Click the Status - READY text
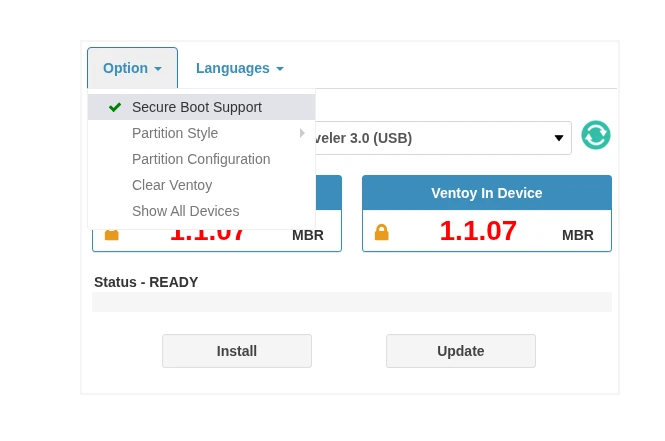 click(146, 282)
